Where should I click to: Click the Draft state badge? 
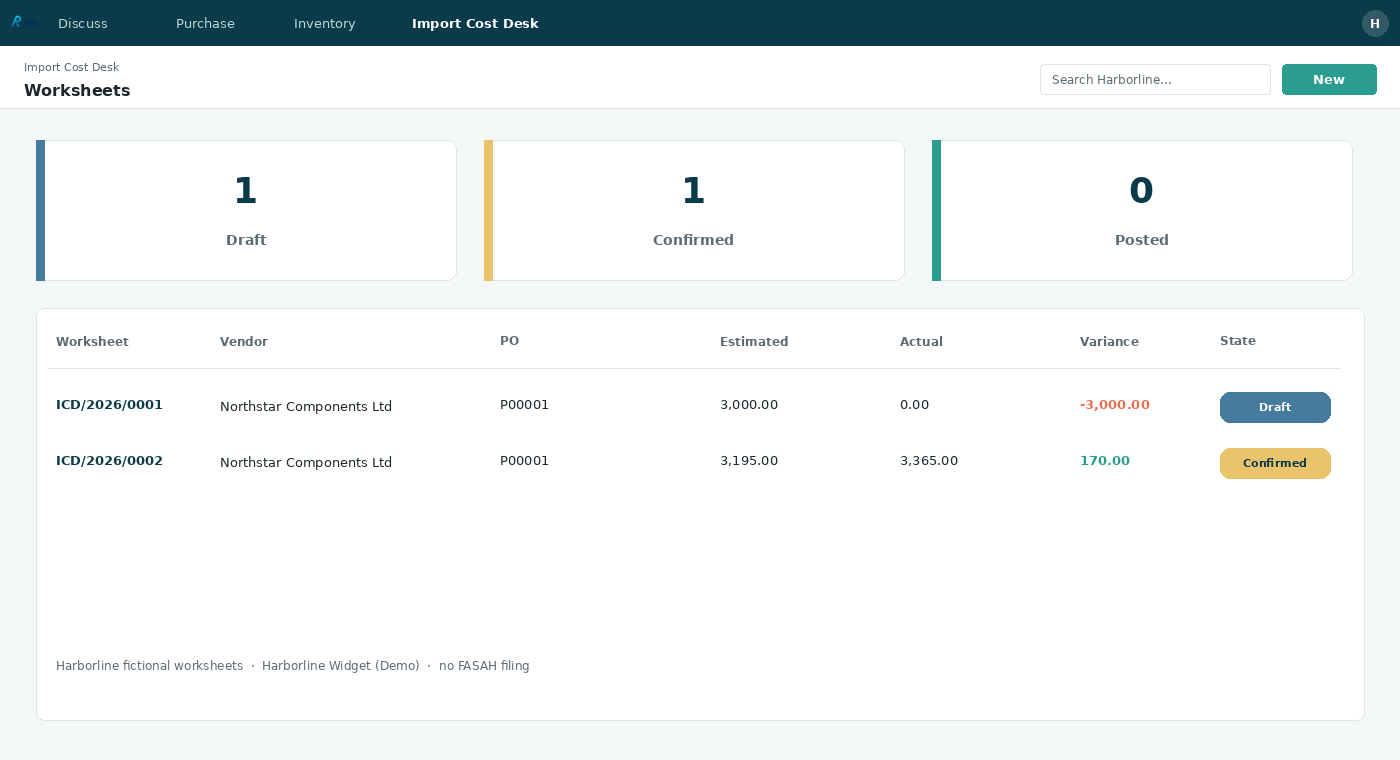(x=1275, y=407)
